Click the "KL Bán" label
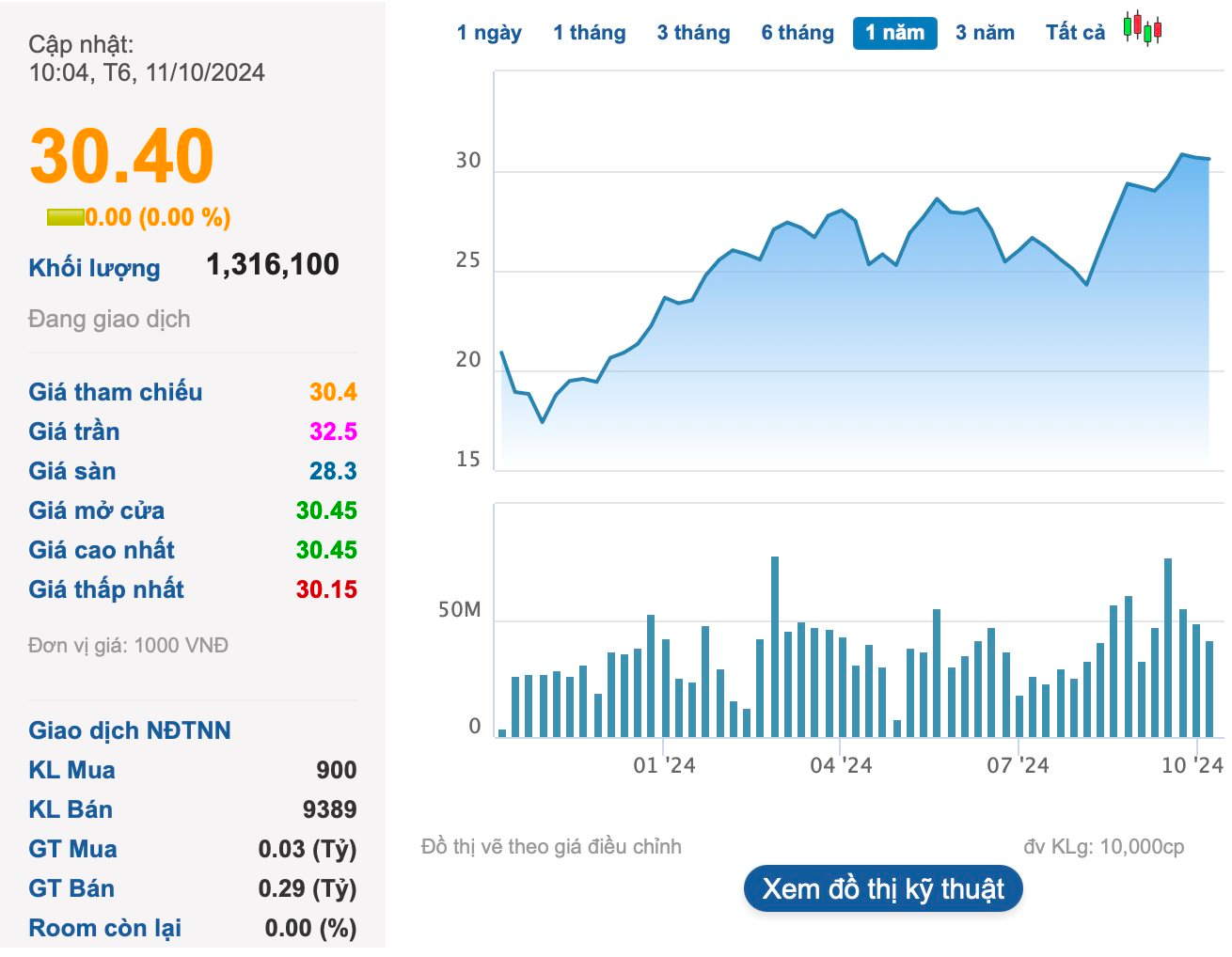 71,809
